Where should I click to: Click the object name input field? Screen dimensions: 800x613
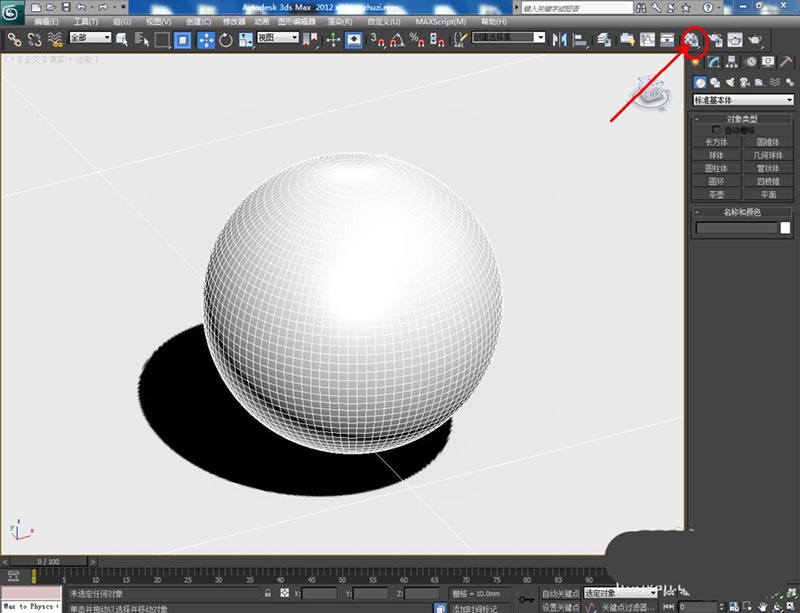(x=736, y=228)
